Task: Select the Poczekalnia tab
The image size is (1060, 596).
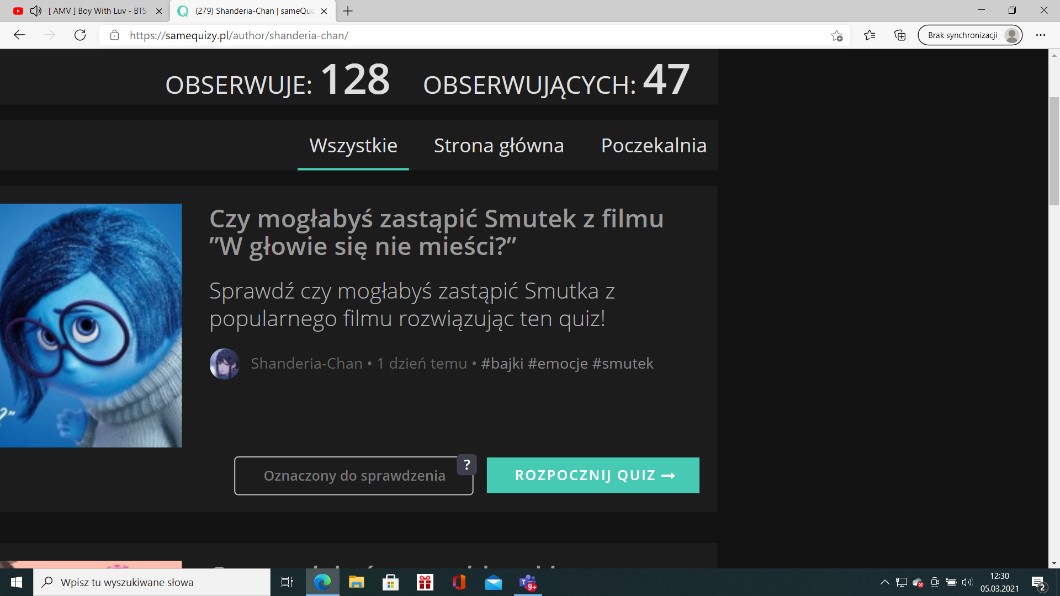Action: 653,146
